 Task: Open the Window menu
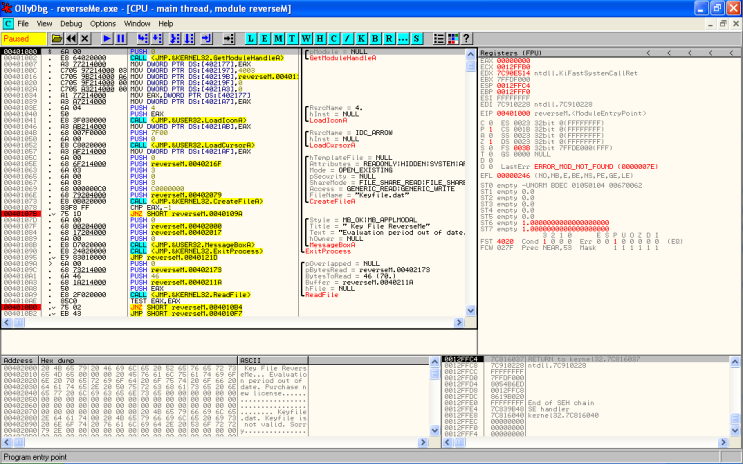137,24
